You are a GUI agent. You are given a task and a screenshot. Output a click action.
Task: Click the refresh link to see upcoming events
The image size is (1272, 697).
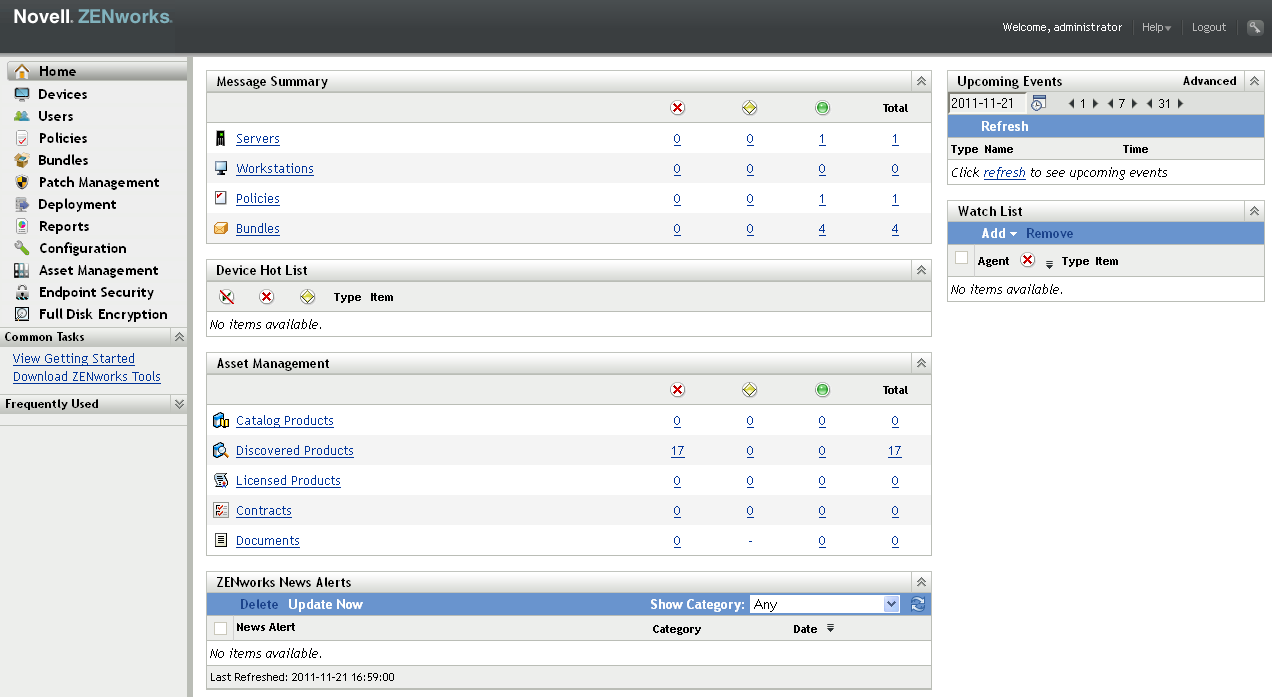(x=1003, y=172)
